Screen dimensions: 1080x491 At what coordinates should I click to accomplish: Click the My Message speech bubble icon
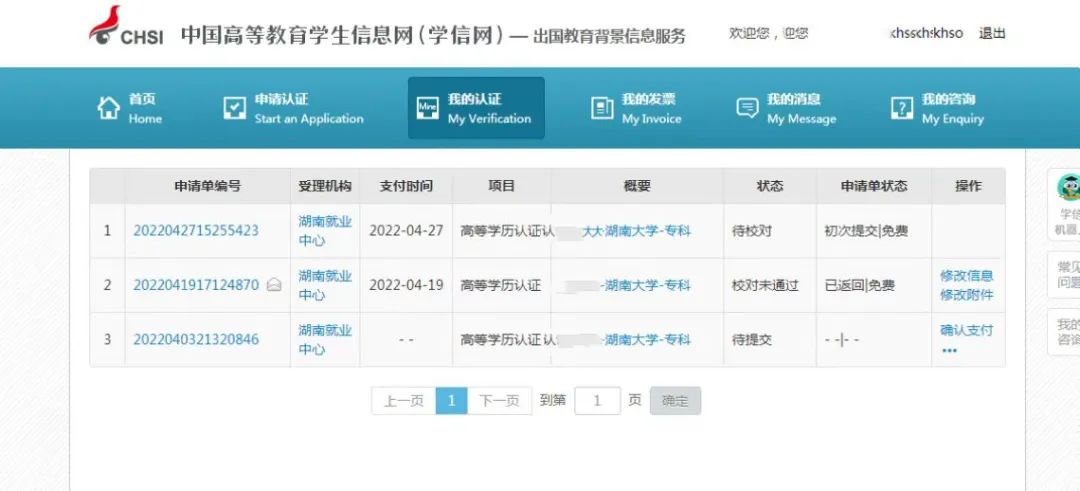point(747,108)
